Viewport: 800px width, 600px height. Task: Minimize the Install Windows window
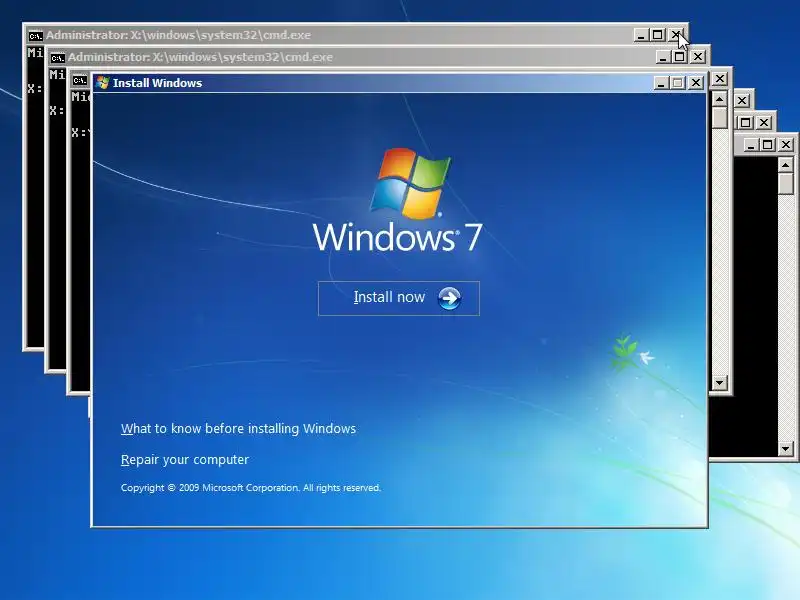(x=661, y=83)
